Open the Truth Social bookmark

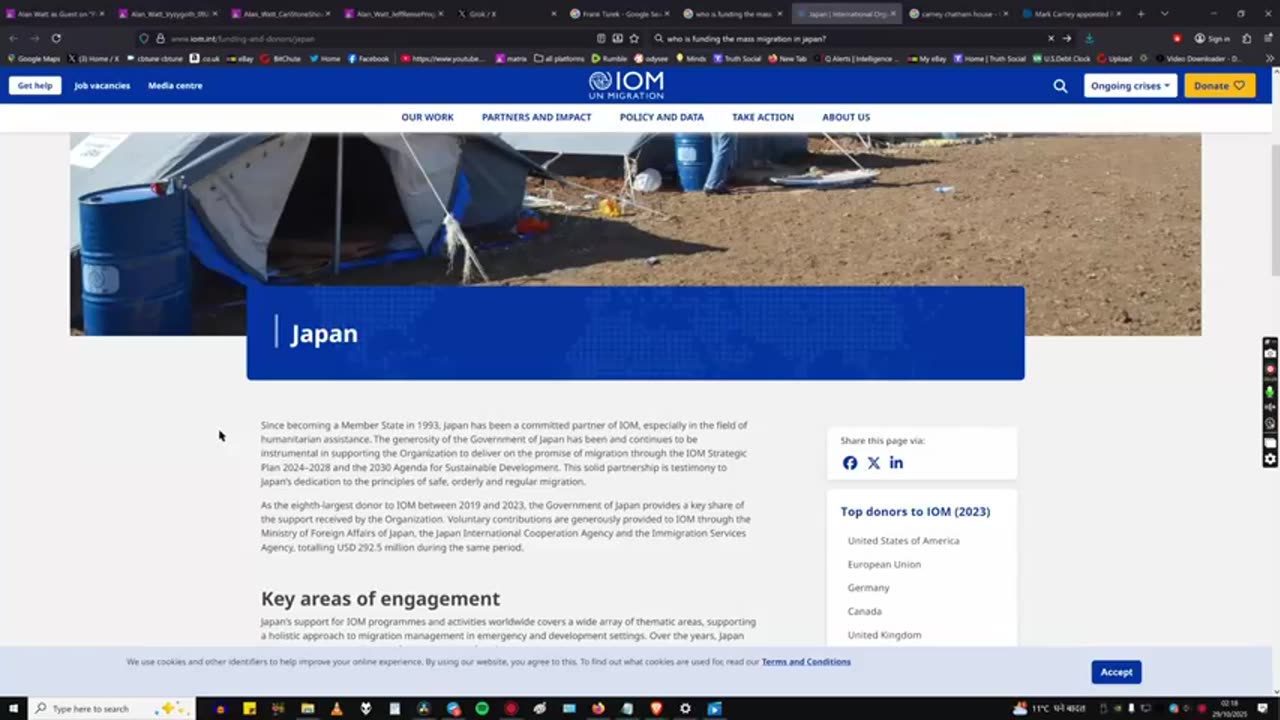736,59
